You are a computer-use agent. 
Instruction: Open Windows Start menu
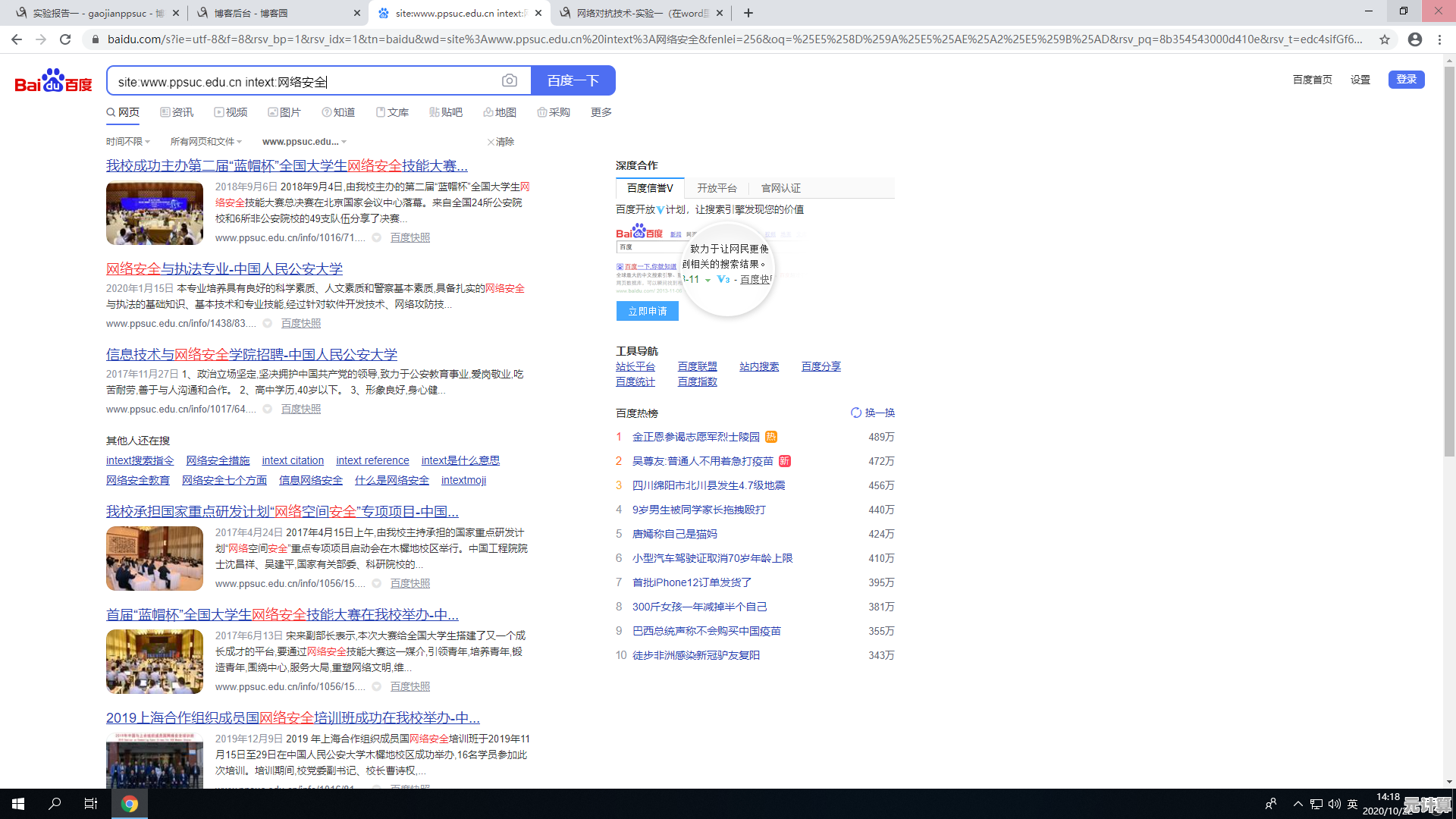[x=18, y=804]
